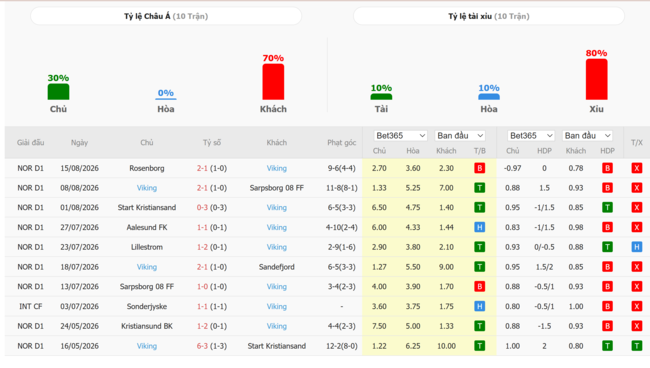Click blue H T/B icon in Sonderjyske row

click(480, 306)
